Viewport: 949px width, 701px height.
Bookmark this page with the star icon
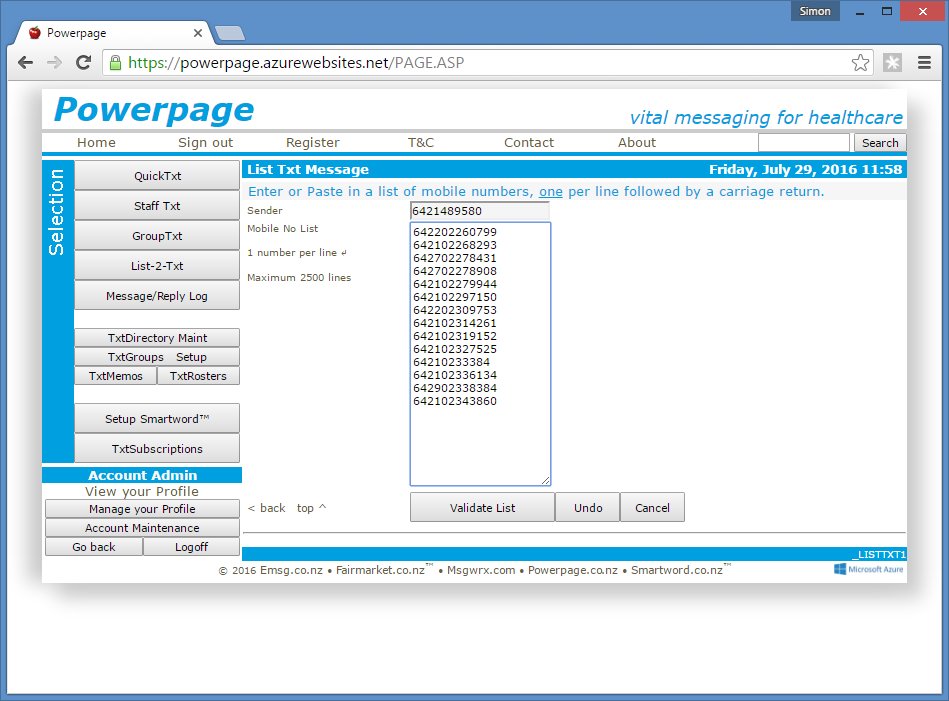(x=860, y=63)
